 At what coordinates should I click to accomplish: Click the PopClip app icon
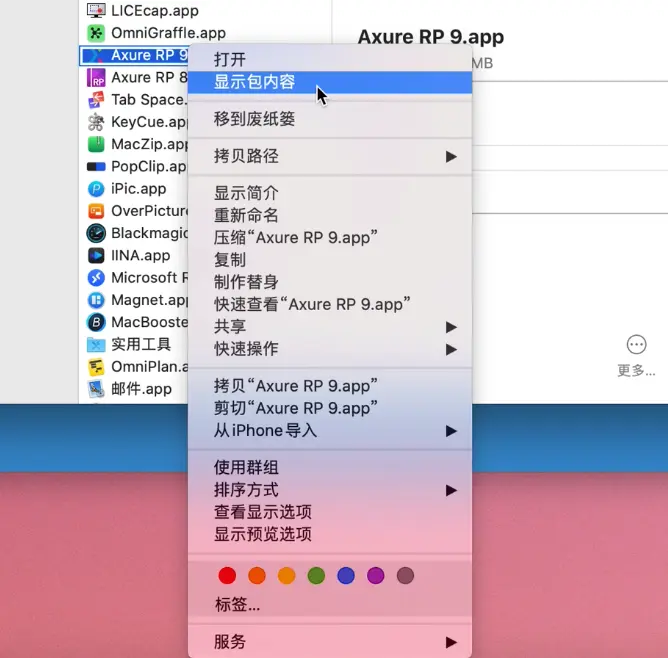tap(96, 167)
